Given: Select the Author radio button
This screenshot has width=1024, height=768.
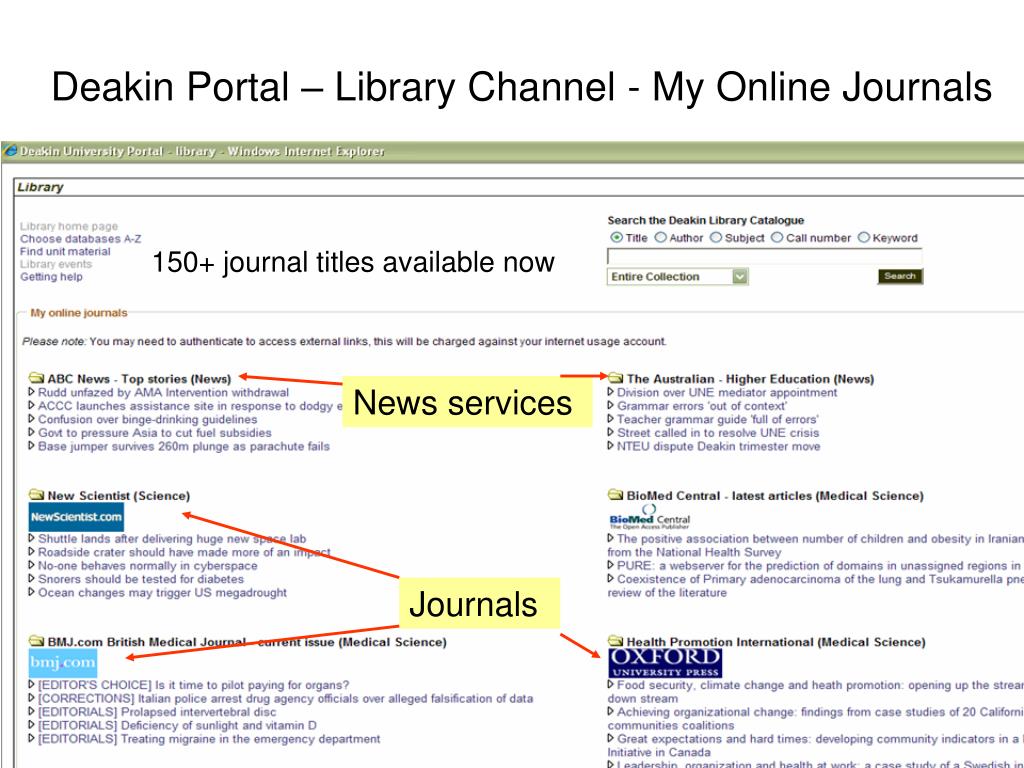Looking at the screenshot, I should tap(660, 238).
